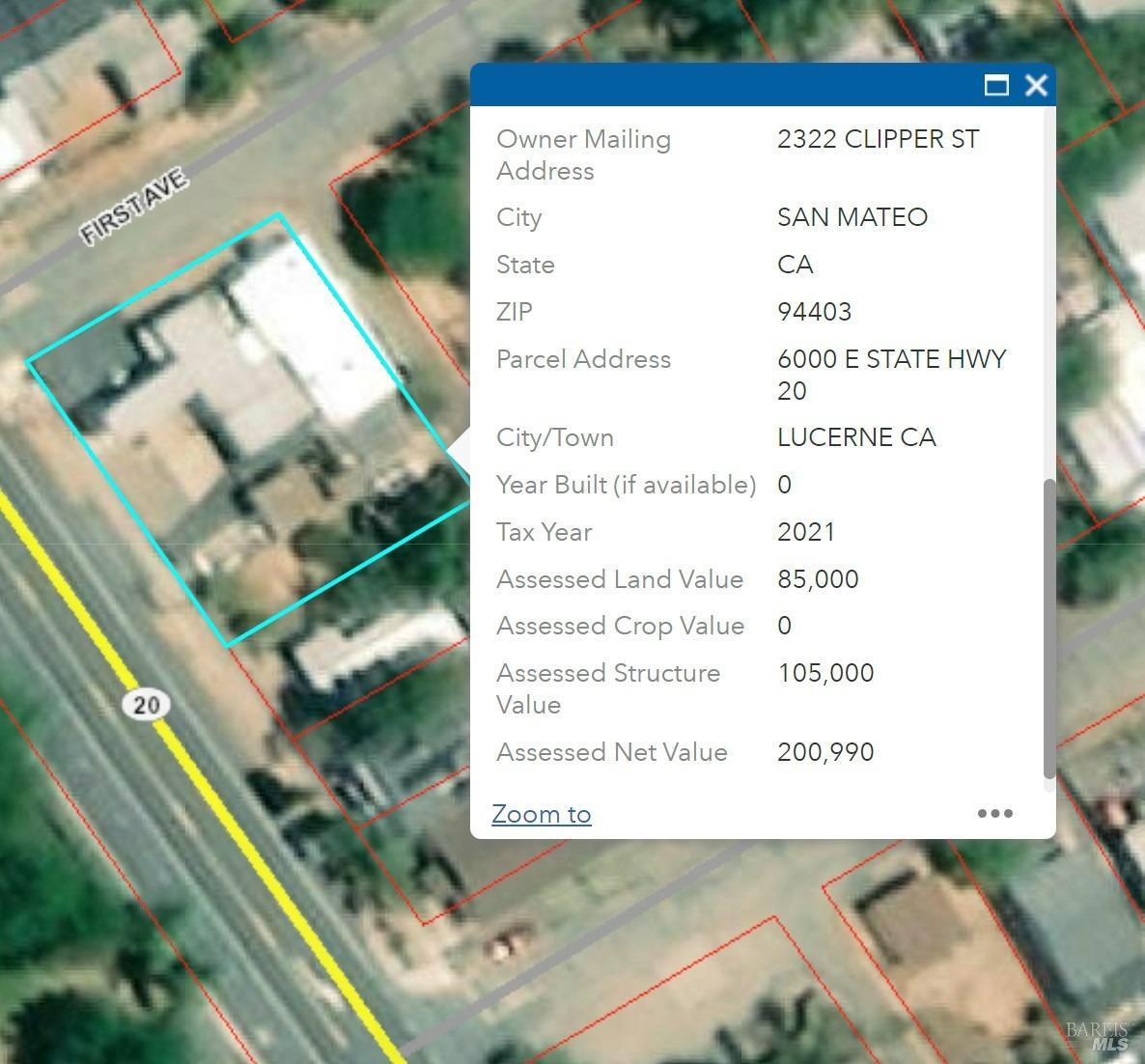Click the Parcel Address field text
Image resolution: width=1145 pixels, height=1064 pixels.
tap(583, 359)
